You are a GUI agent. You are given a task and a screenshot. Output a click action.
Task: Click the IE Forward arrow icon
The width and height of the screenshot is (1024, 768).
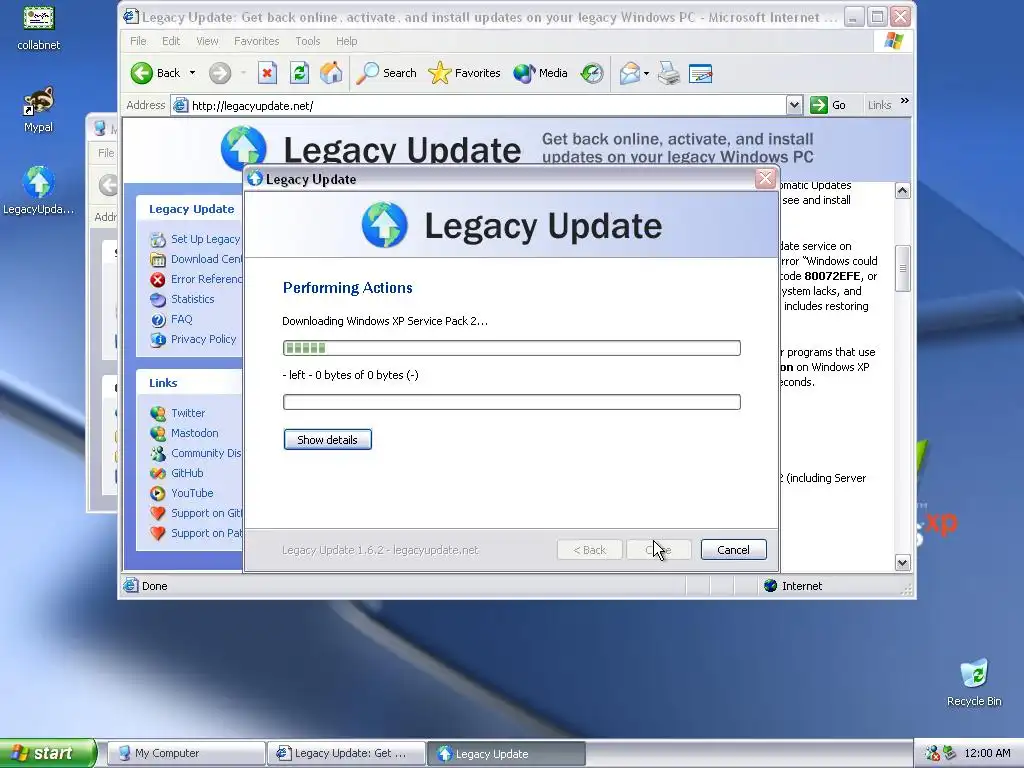pos(220,73)
